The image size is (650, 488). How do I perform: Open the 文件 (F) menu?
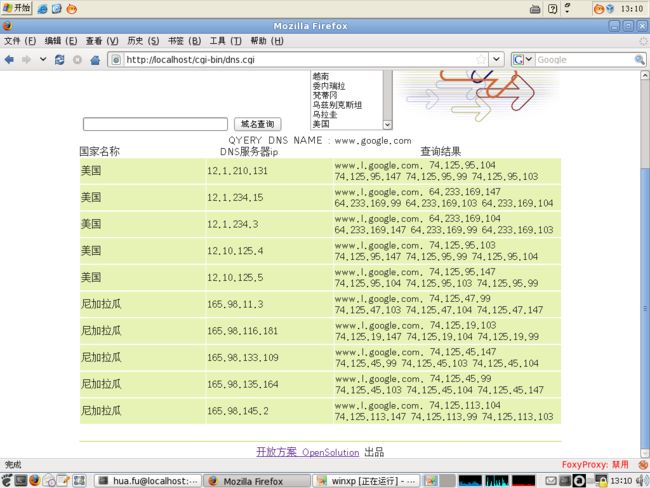point(20,41)
